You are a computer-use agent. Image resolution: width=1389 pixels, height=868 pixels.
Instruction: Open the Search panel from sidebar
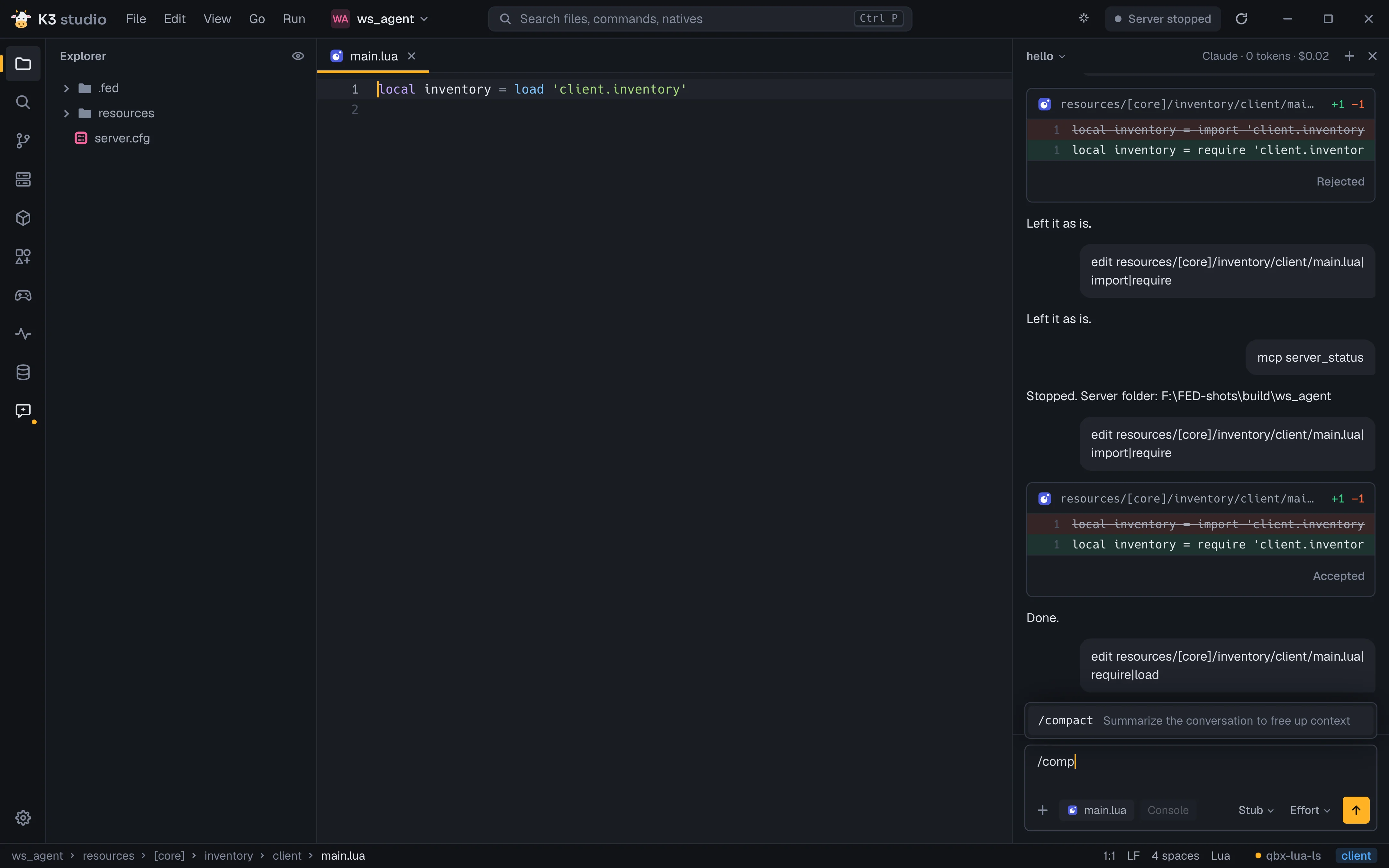pyautogui.click(x=23, y=102)
